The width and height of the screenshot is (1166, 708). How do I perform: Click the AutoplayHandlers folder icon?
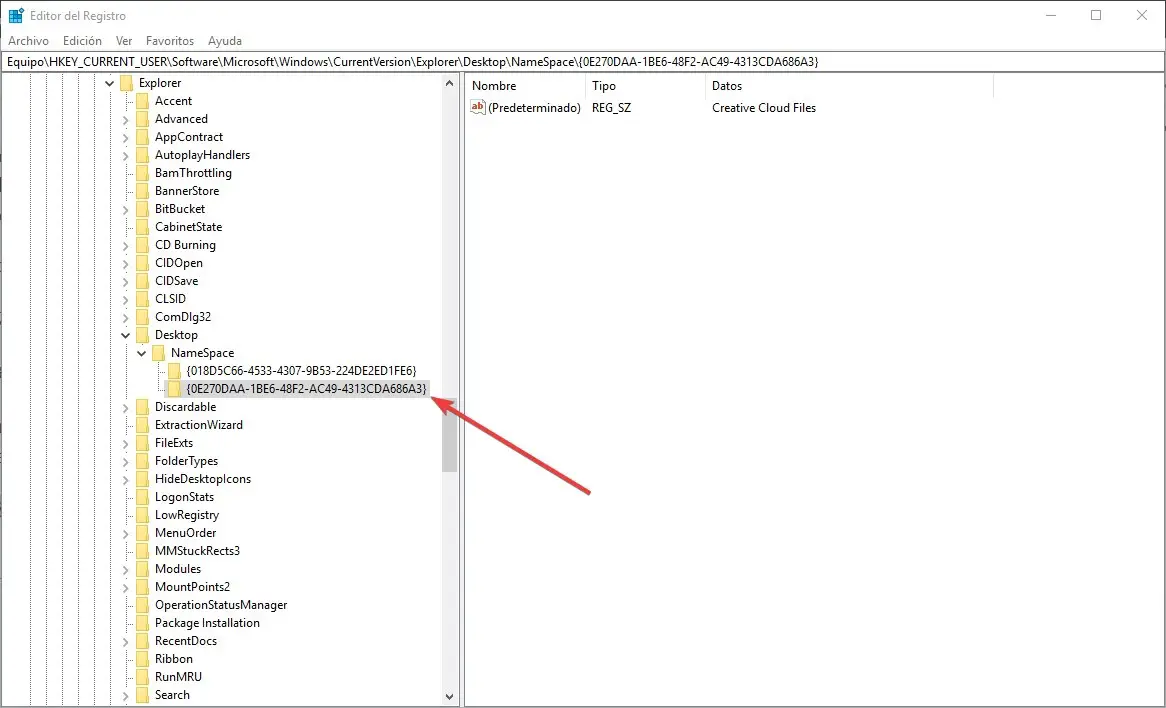(x=143, y=155)
